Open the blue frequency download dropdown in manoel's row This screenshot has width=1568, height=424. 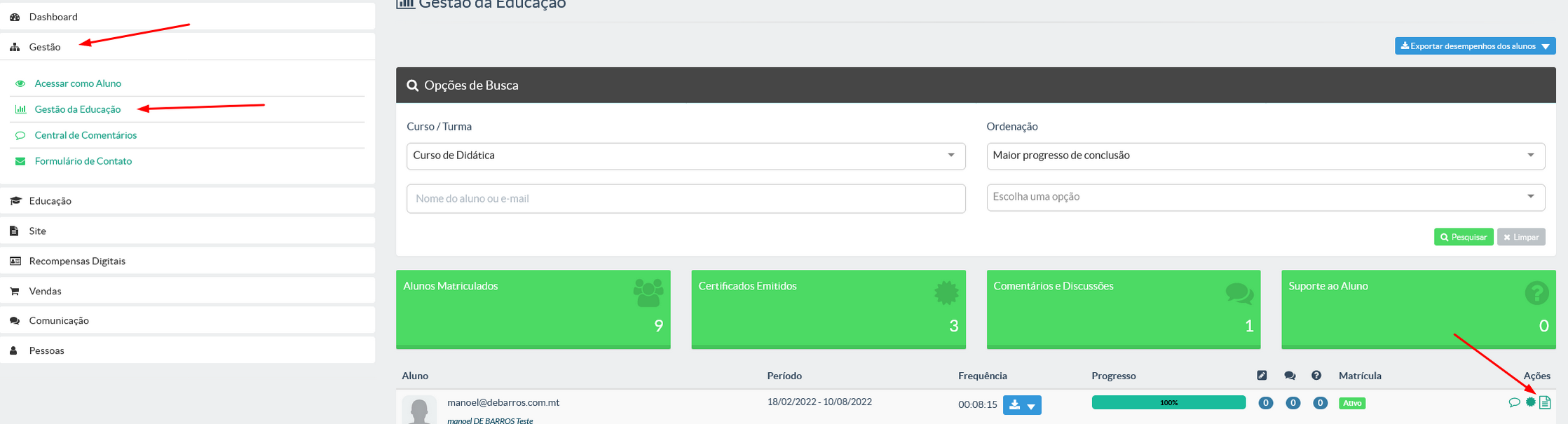[x=1022, y=405]
